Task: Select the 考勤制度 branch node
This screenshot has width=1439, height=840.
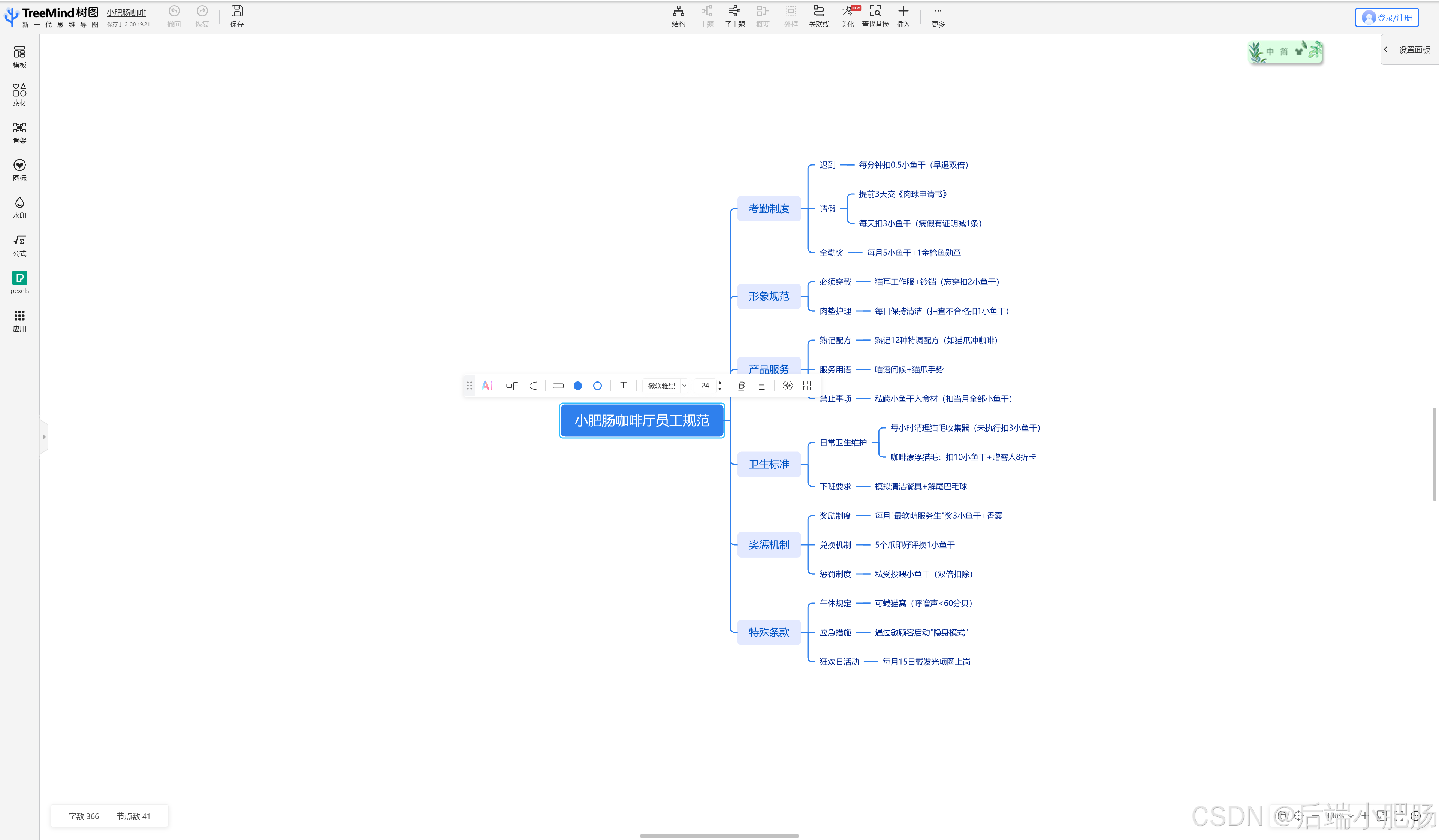Action: coord(769,208)
